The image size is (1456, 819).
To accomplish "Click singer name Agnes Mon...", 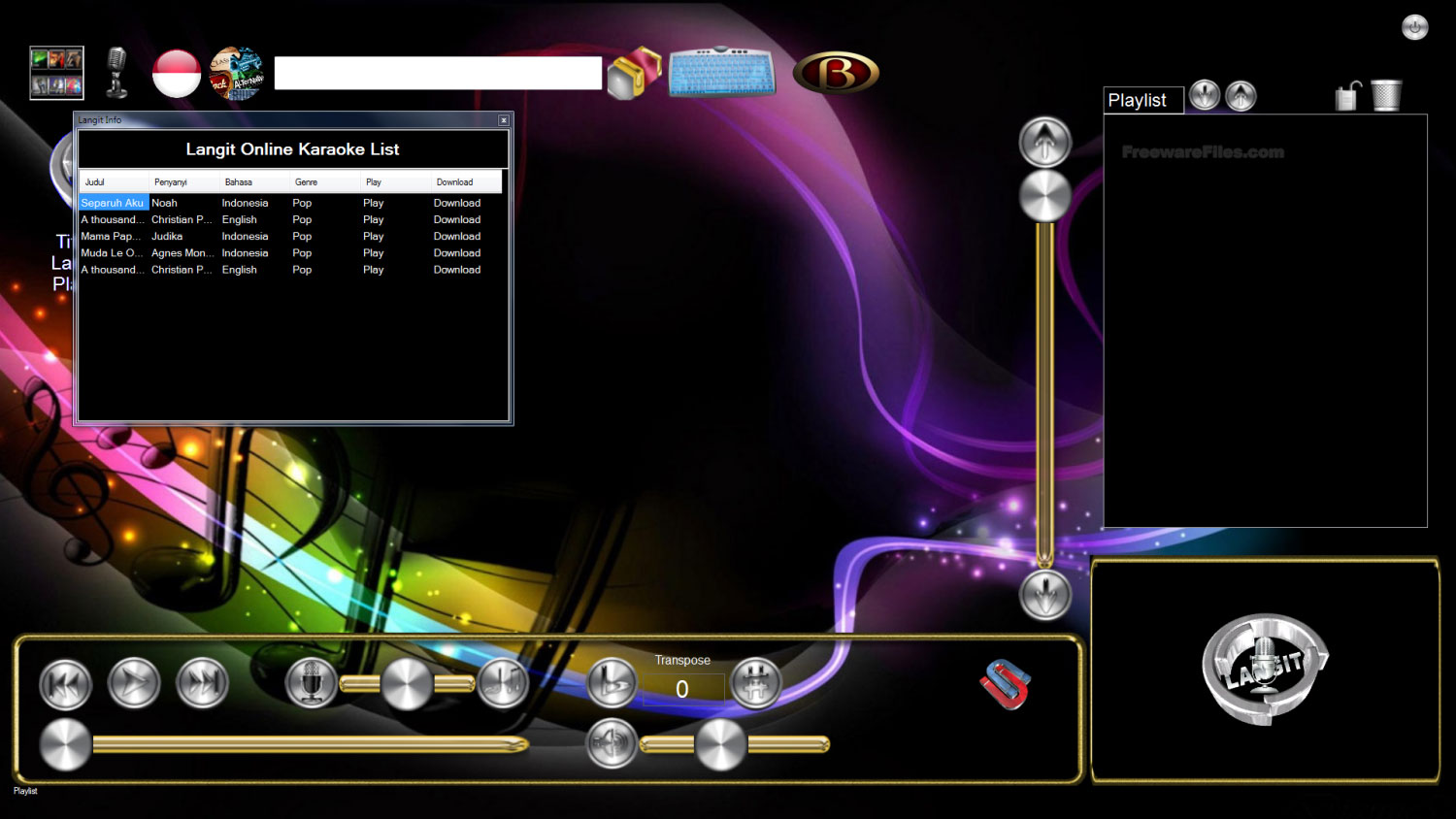I will (x=182, y=252).
